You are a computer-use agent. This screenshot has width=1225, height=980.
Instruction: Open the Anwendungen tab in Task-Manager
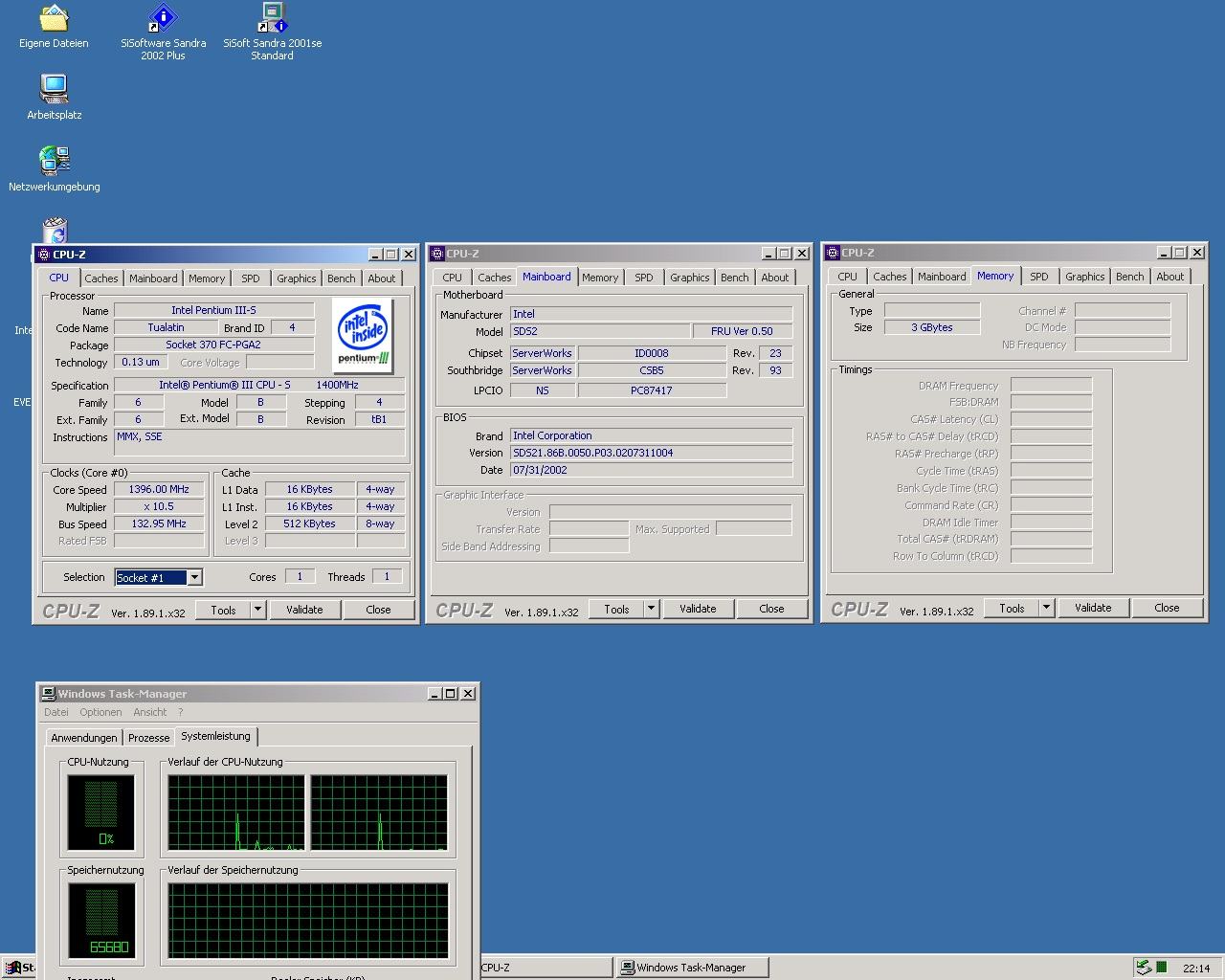pos(84,738)
